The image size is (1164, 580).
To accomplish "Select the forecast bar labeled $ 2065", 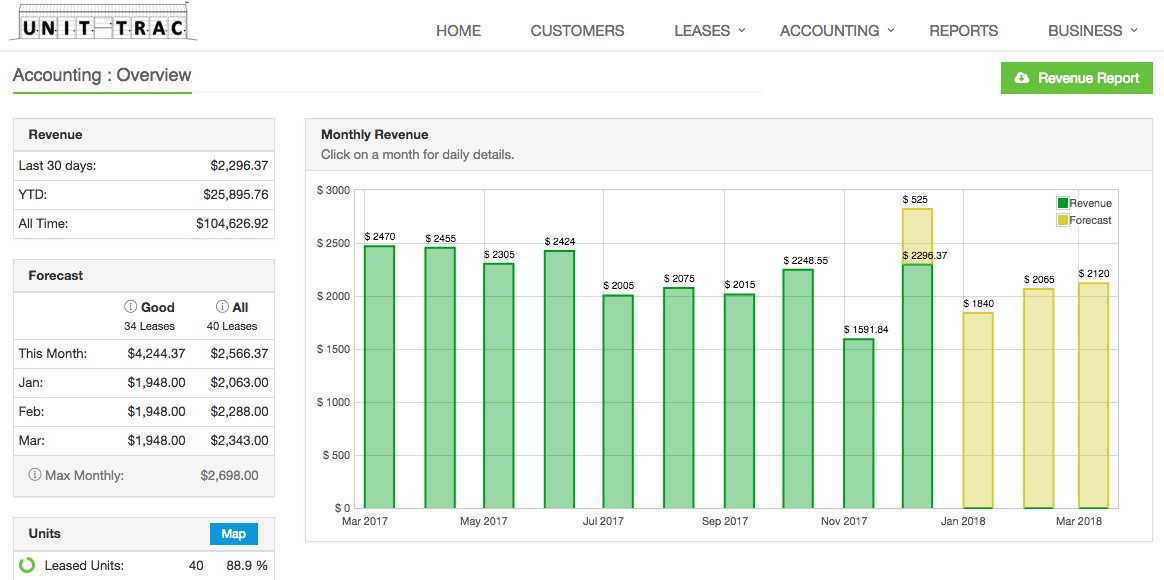I will [x=1039, y=399].
